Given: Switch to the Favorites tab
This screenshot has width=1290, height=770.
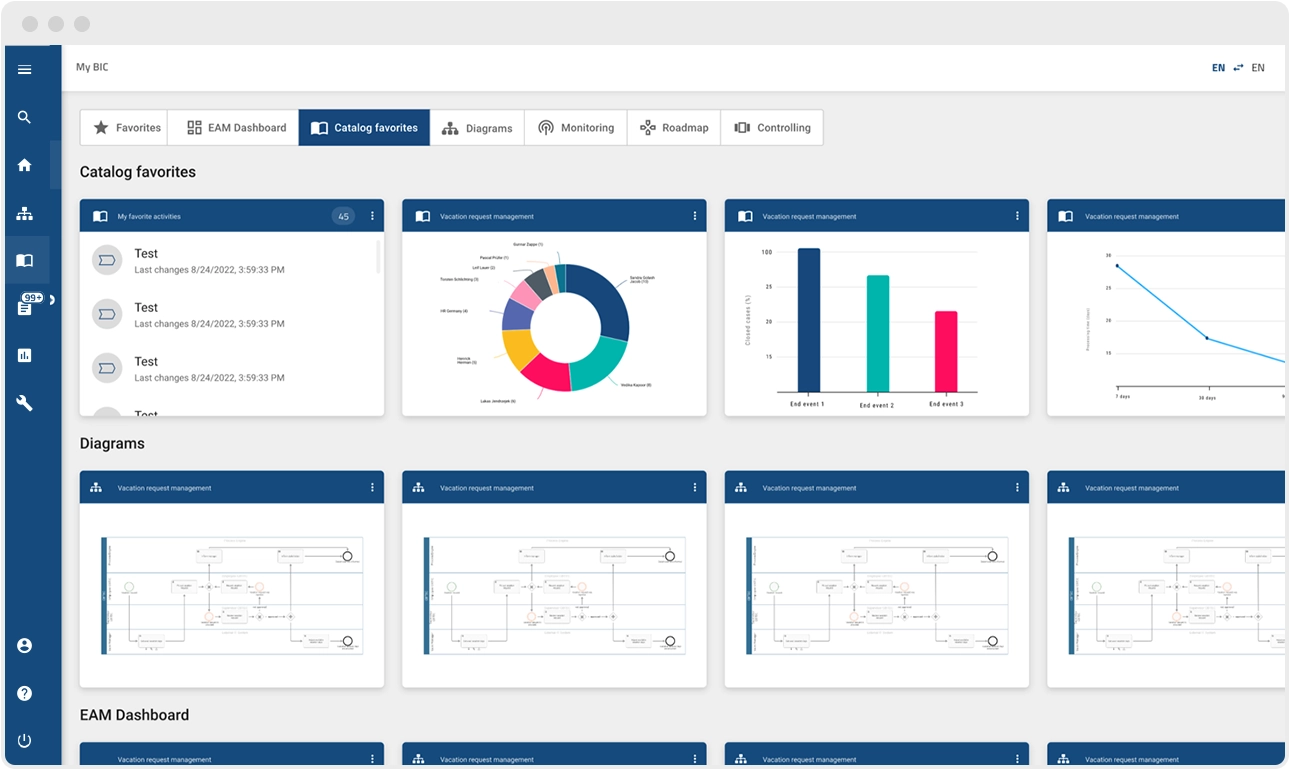Looking at the screenshot, I should point(124,128).
